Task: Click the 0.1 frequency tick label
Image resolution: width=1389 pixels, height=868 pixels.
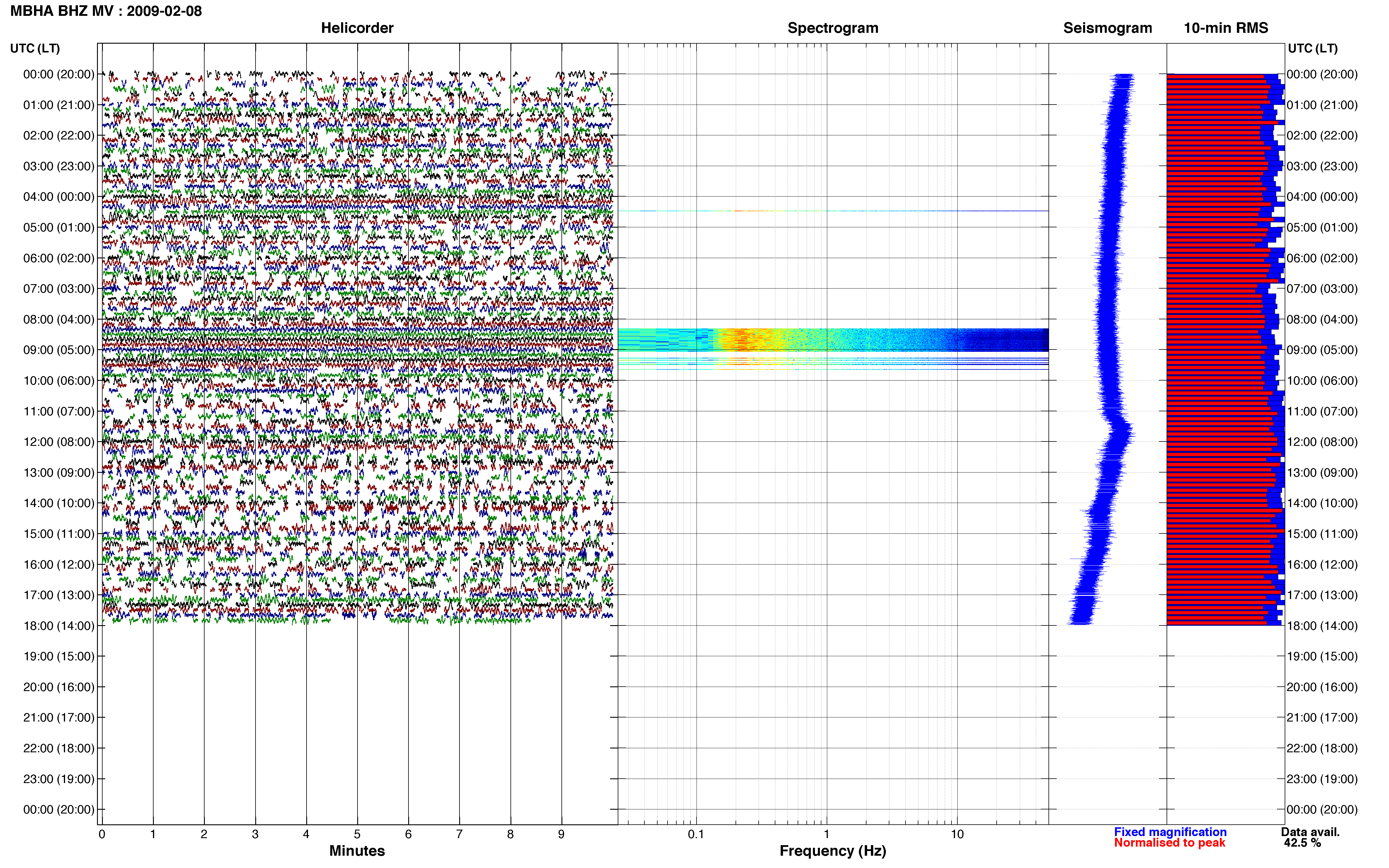Action: tap(696, 835)
